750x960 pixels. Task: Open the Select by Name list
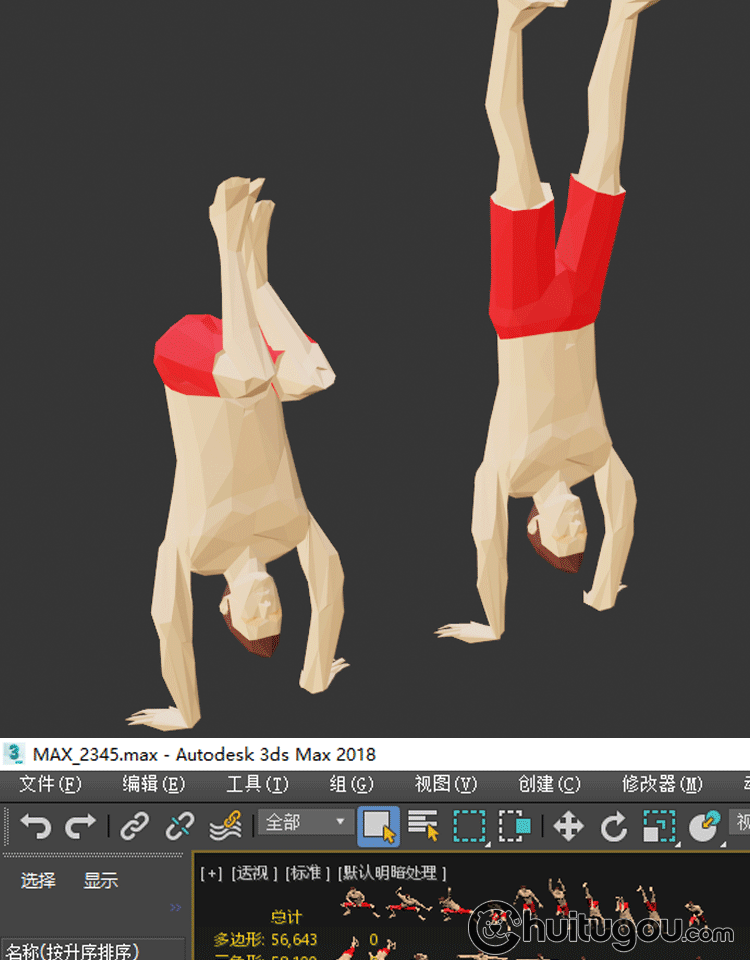pos(423,825)
